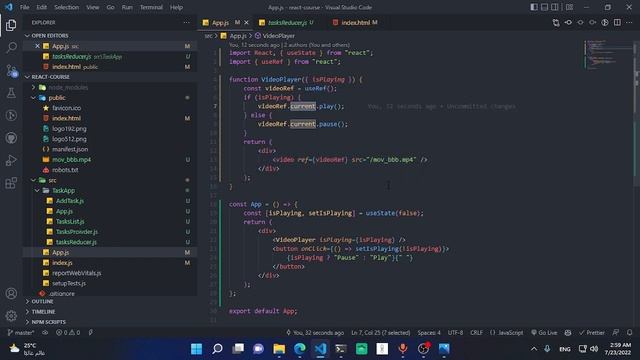This screenshot has height=360, width=640.
Task: Open AddTask.js in TaskApp folder
Action: click(x=69, y=201)
